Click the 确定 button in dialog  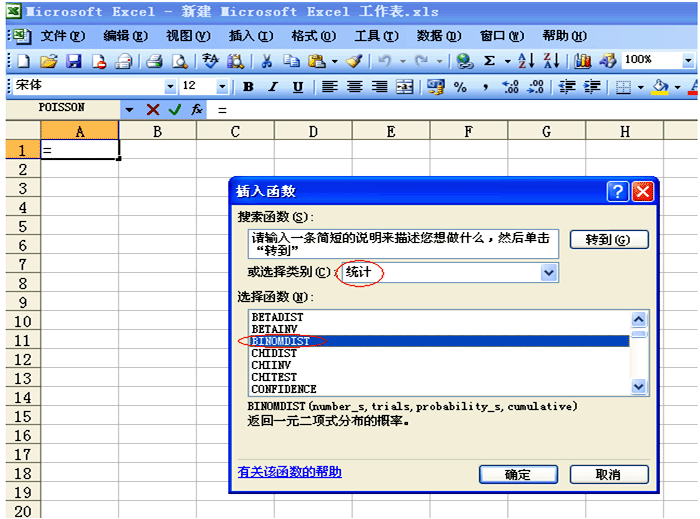coord(517,474)
